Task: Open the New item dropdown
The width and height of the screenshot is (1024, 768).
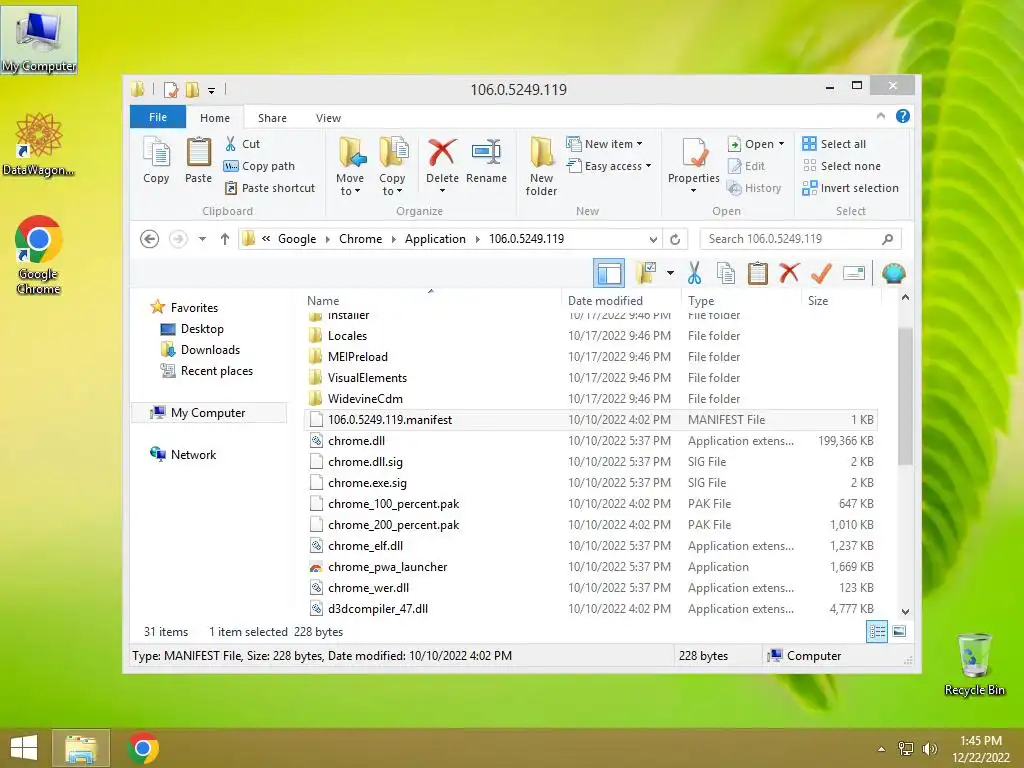Action: 604,144
